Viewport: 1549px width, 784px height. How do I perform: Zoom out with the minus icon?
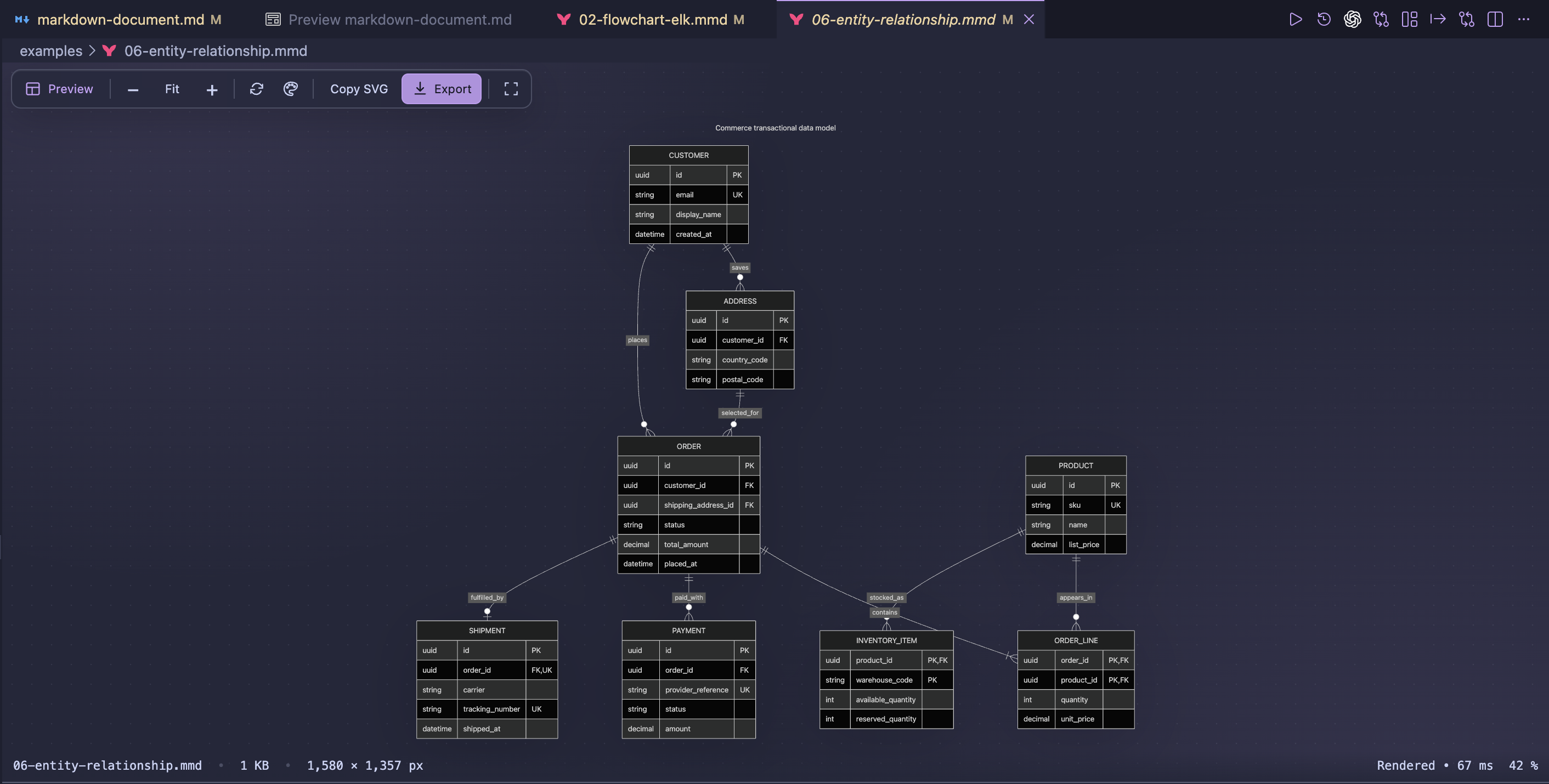tap(133, 89)
